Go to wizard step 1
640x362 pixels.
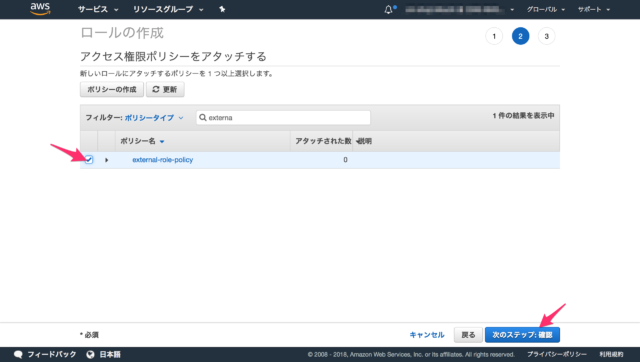point(494,36)
